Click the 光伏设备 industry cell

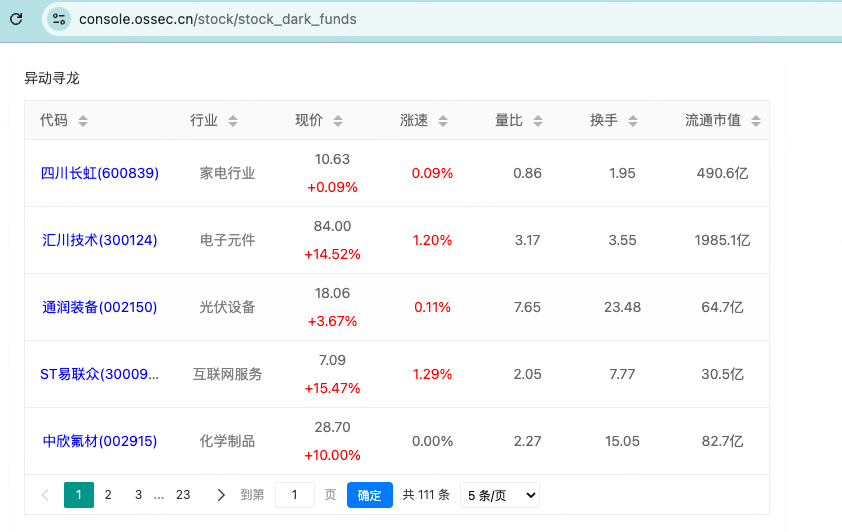(227, 307)
